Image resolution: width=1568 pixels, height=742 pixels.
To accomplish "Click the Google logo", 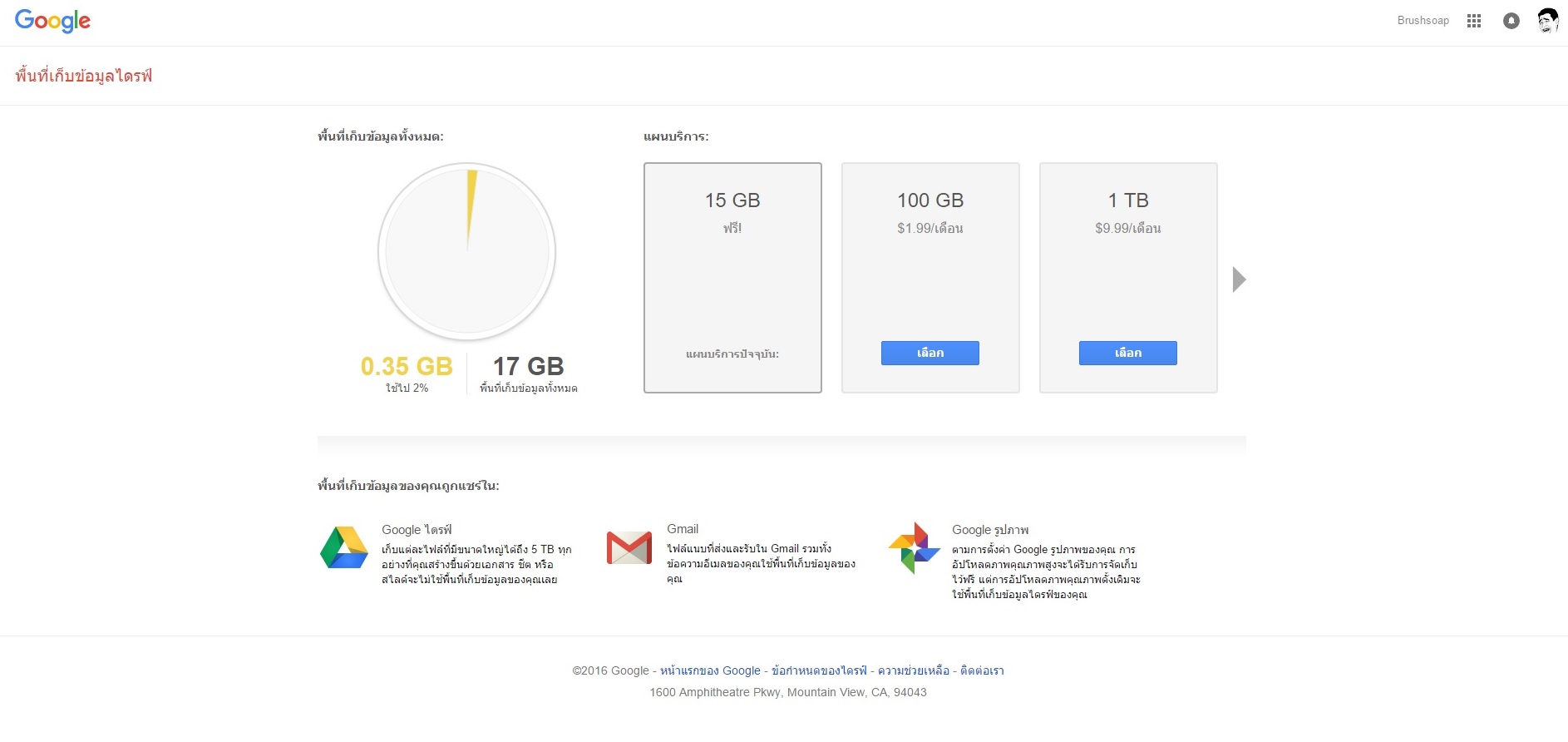I will [x=52, y=21].
